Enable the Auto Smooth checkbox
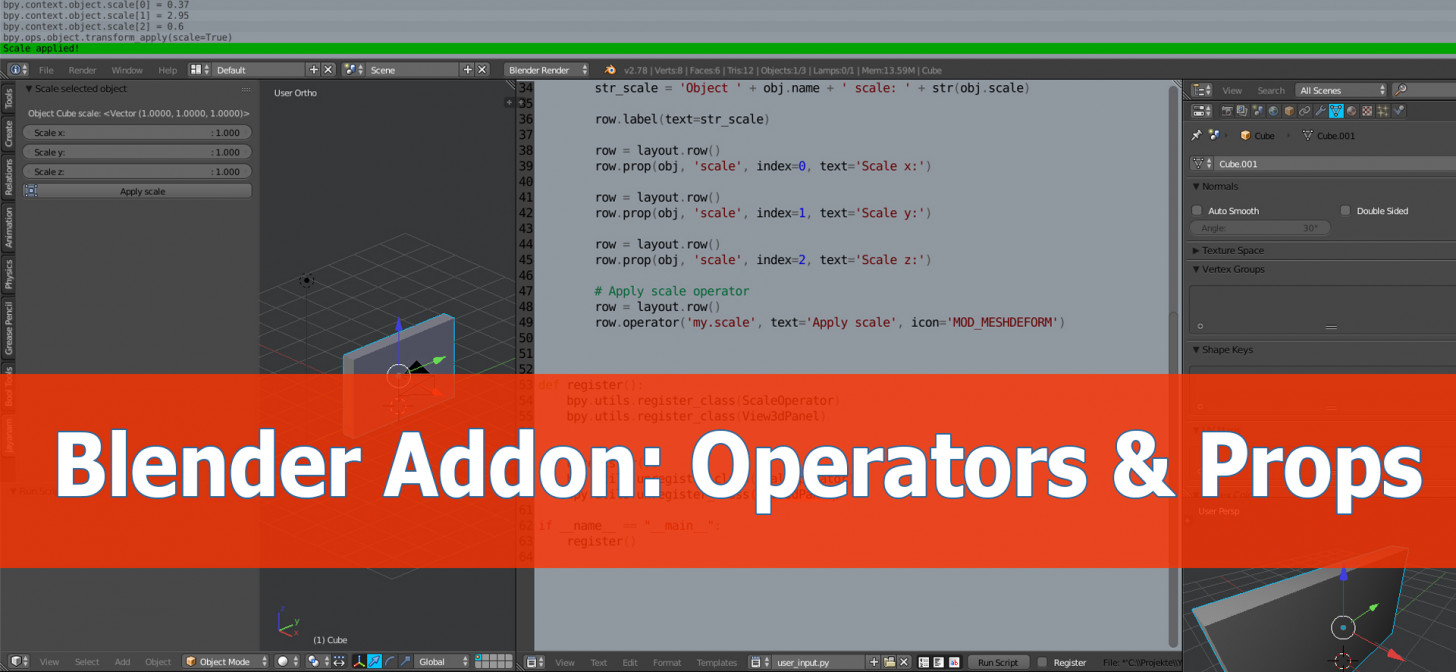Image resolution: width=1456 pixels, height=672 pixels. [1197, 210]
